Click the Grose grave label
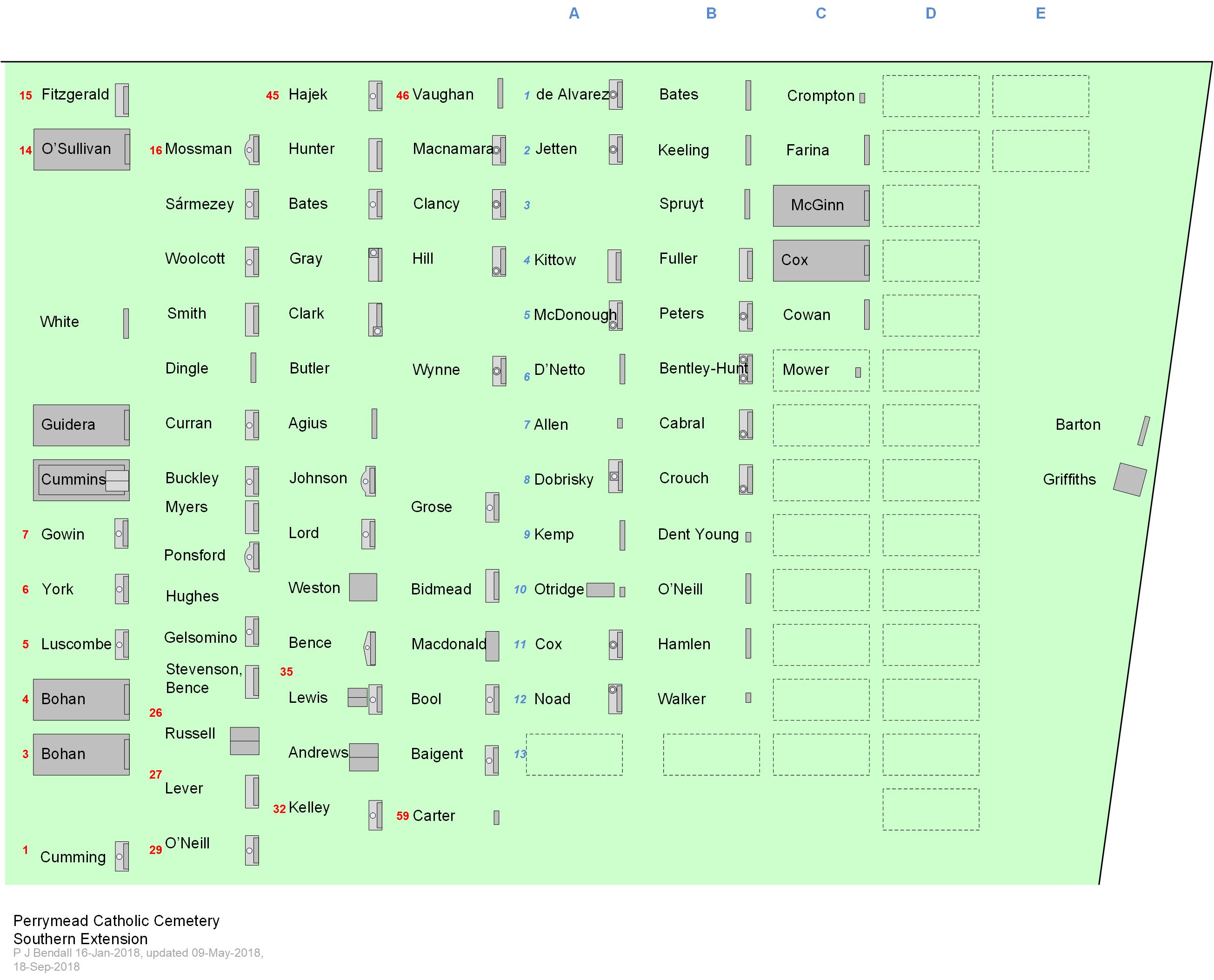 pos(431,507)
